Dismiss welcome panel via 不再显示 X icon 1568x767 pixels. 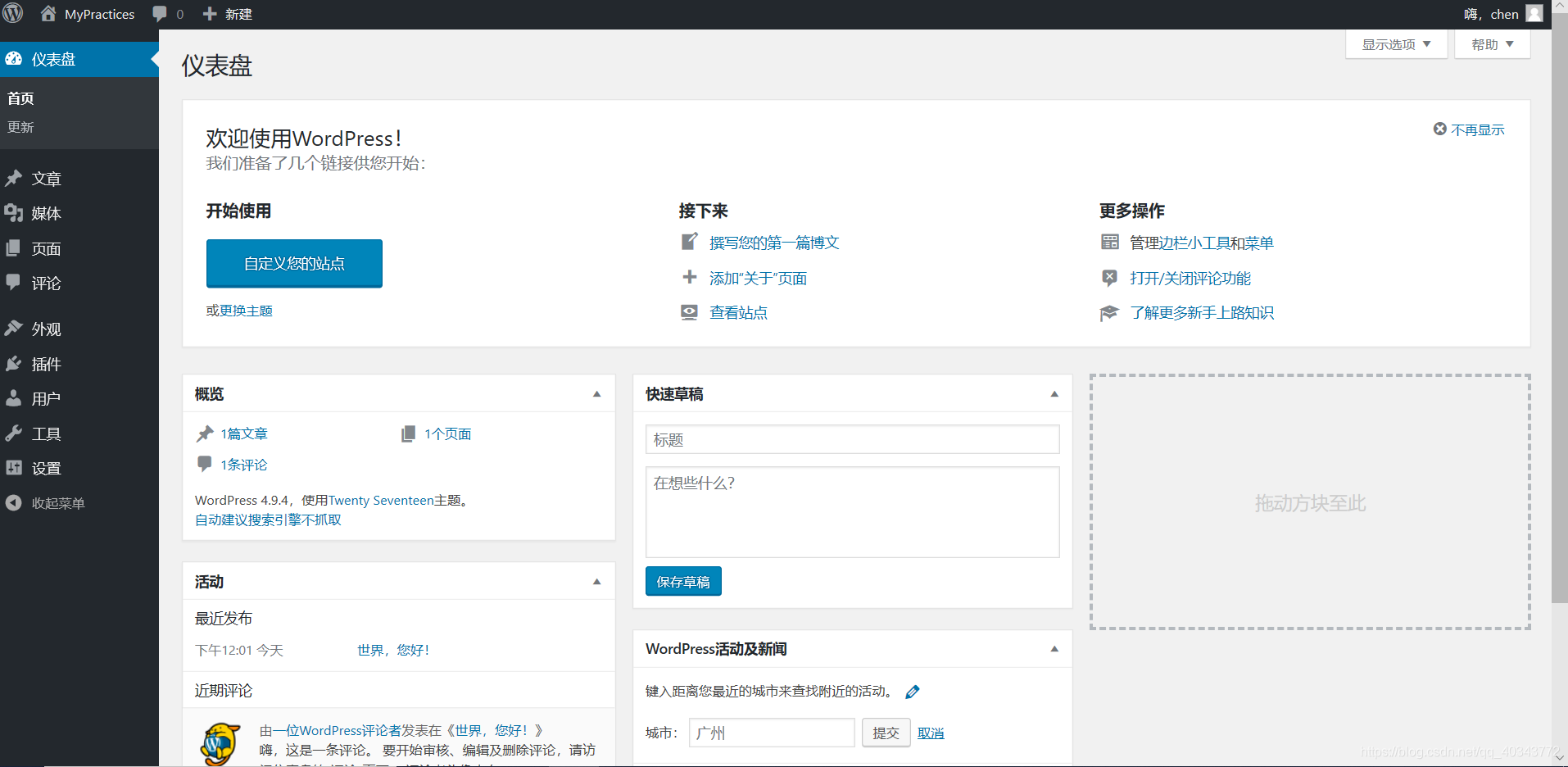click(x=1440, y=129)
